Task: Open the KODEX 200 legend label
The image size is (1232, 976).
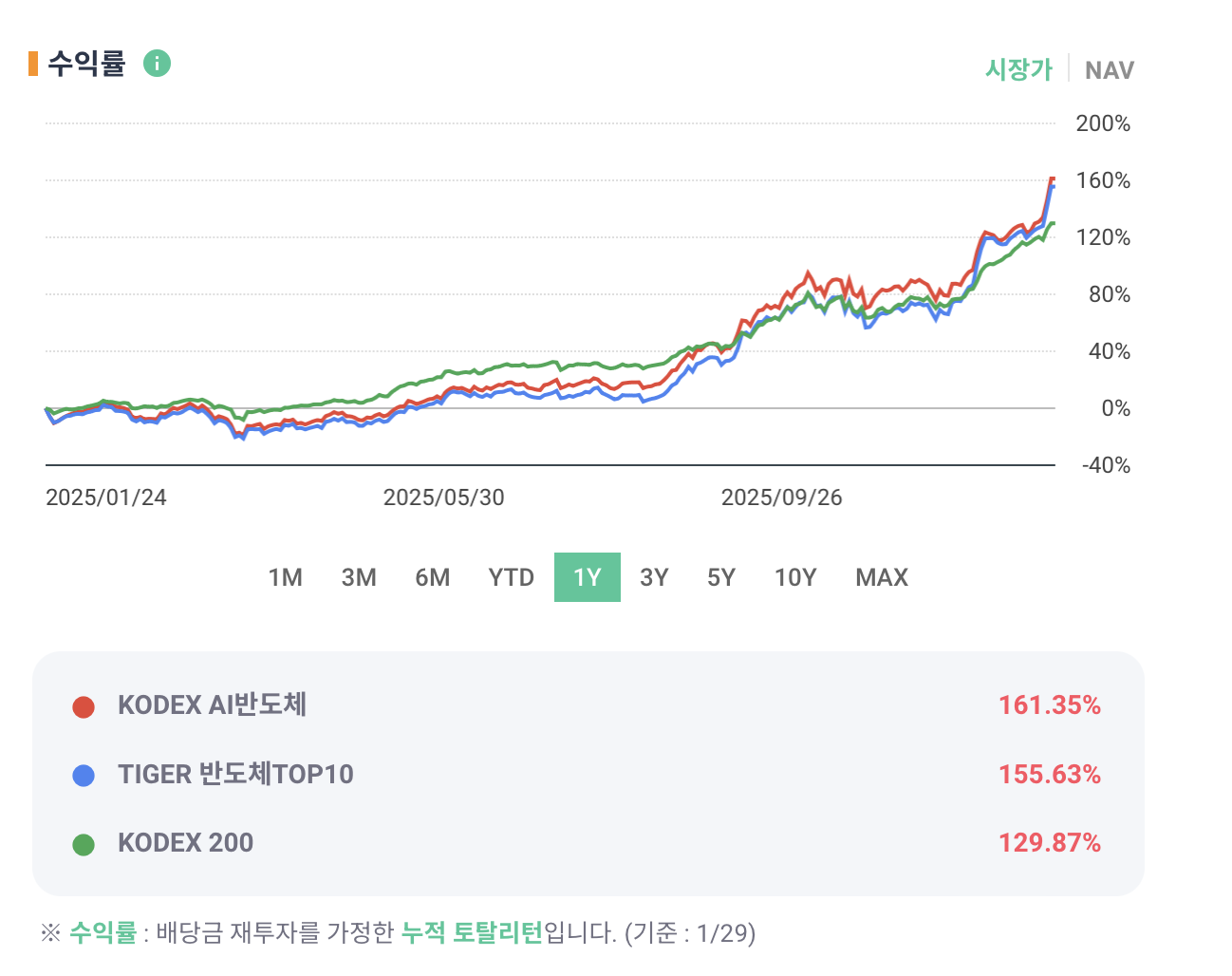Action: point(185,843)
